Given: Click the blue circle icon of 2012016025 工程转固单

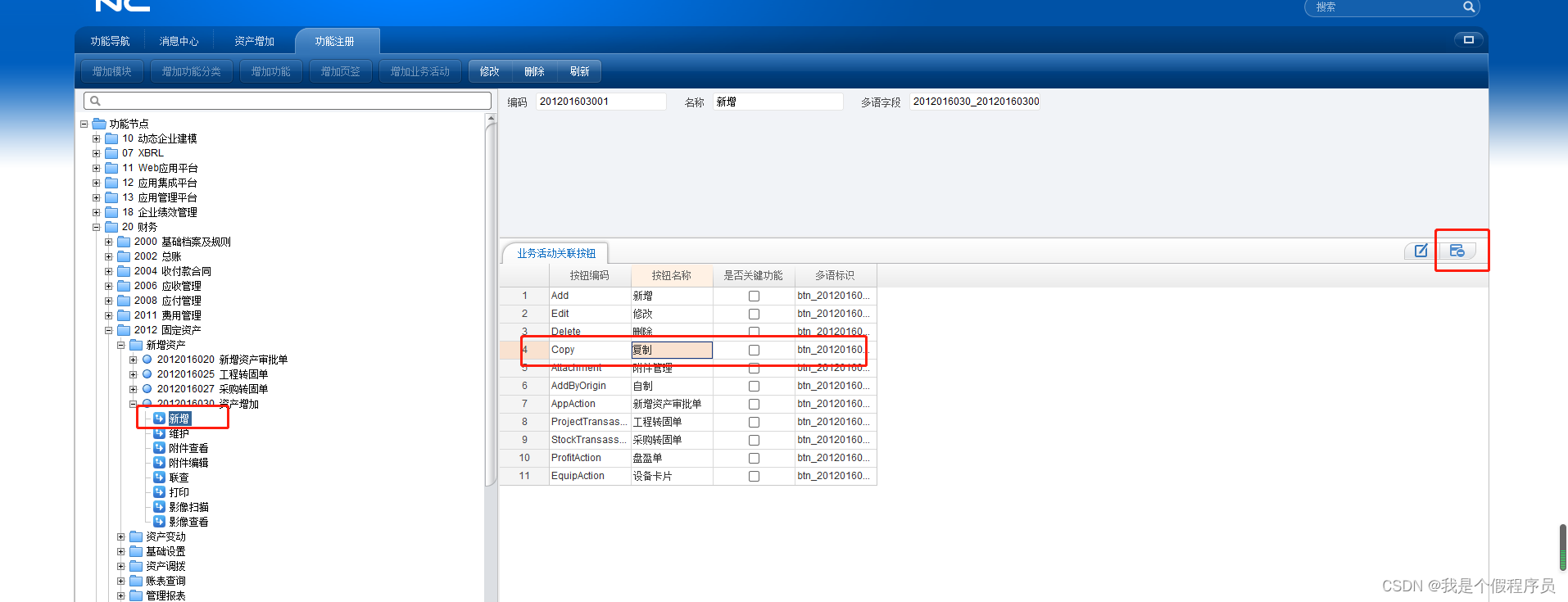Looking at the screenshot, I should (147, 374).
